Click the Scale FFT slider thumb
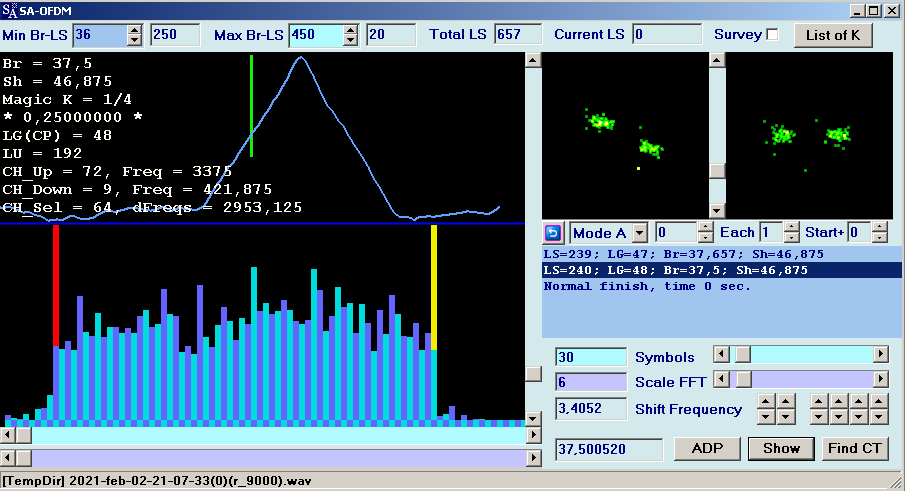 click(x=743, y=379)
